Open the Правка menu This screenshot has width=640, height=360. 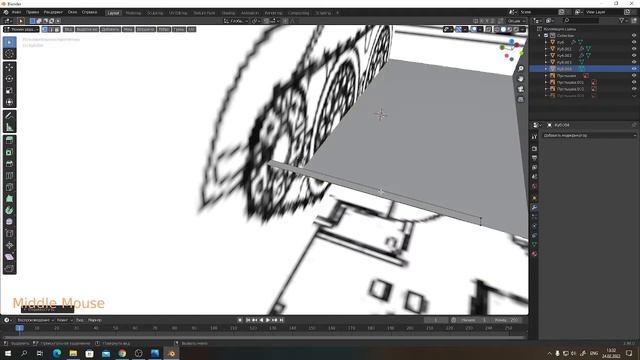tap(33, 12)
